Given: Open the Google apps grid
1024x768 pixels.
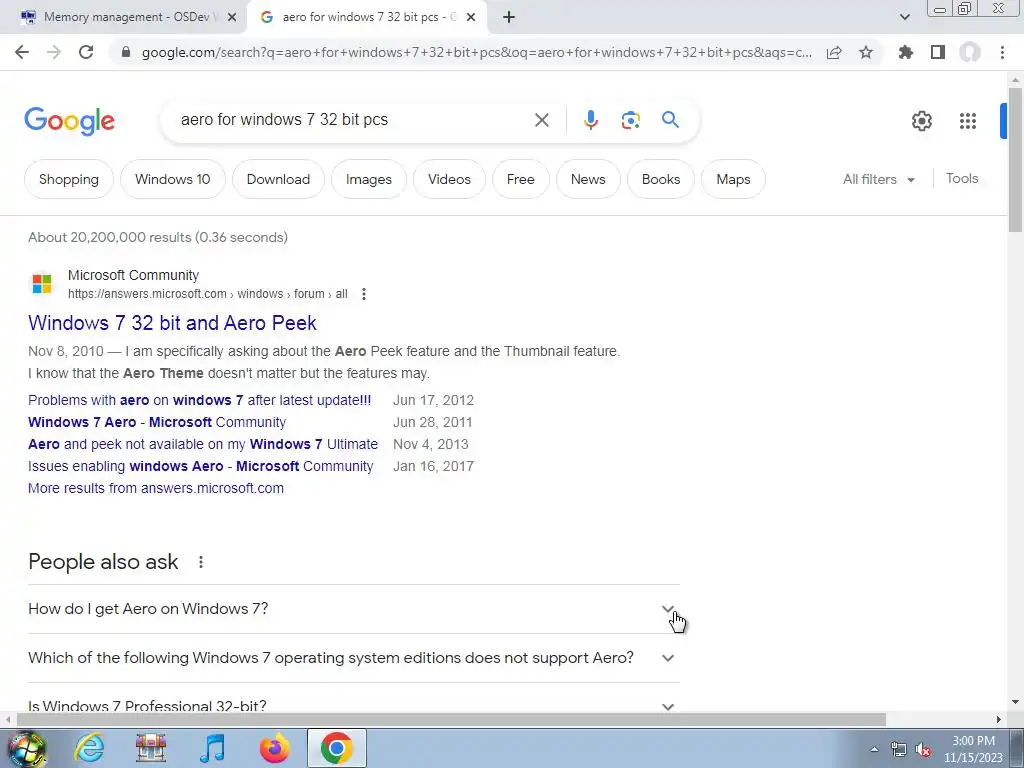Looking at the screenshot, I should [968, 121].
